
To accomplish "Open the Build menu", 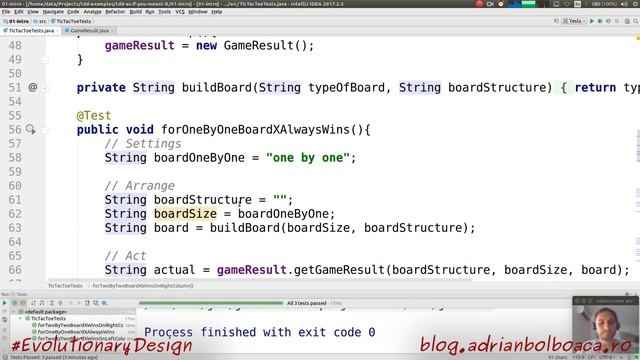I will tap(136, 12).
